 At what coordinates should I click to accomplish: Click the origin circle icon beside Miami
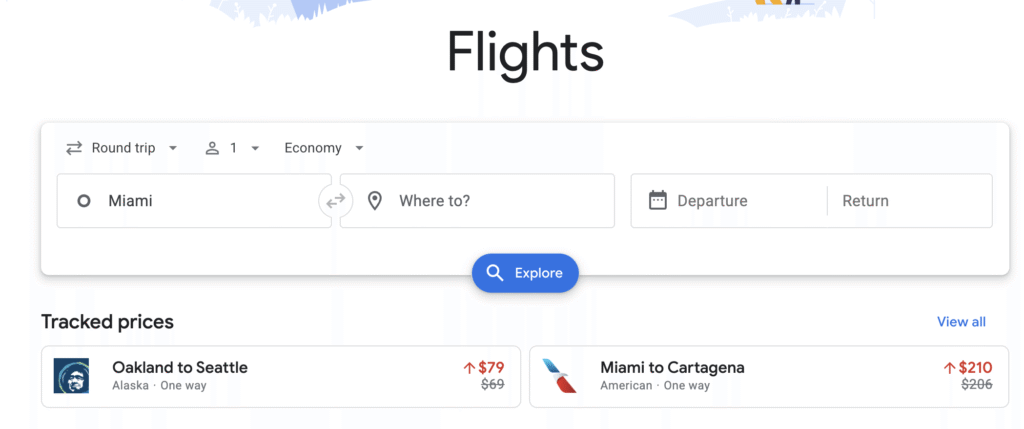click(x=84, y=201)
